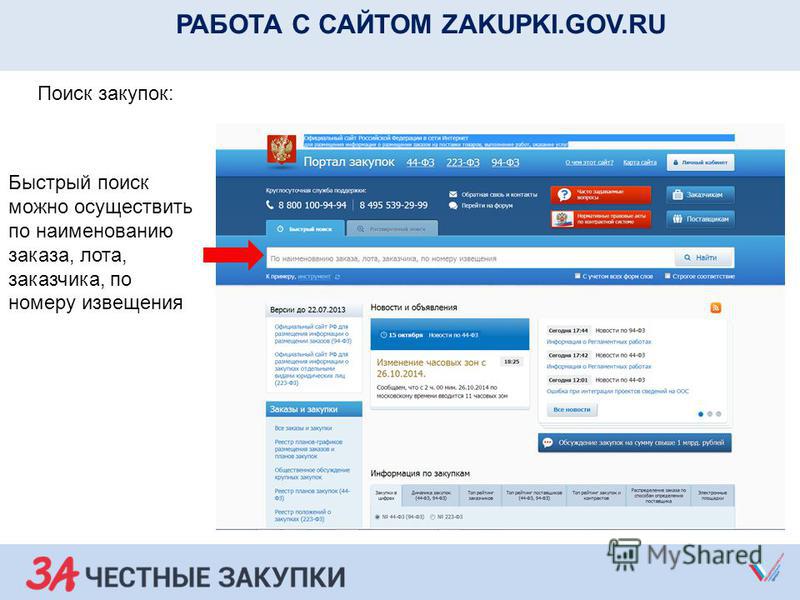Select the 'Топ рейтинг заказчиков' tab

point(481,495)
